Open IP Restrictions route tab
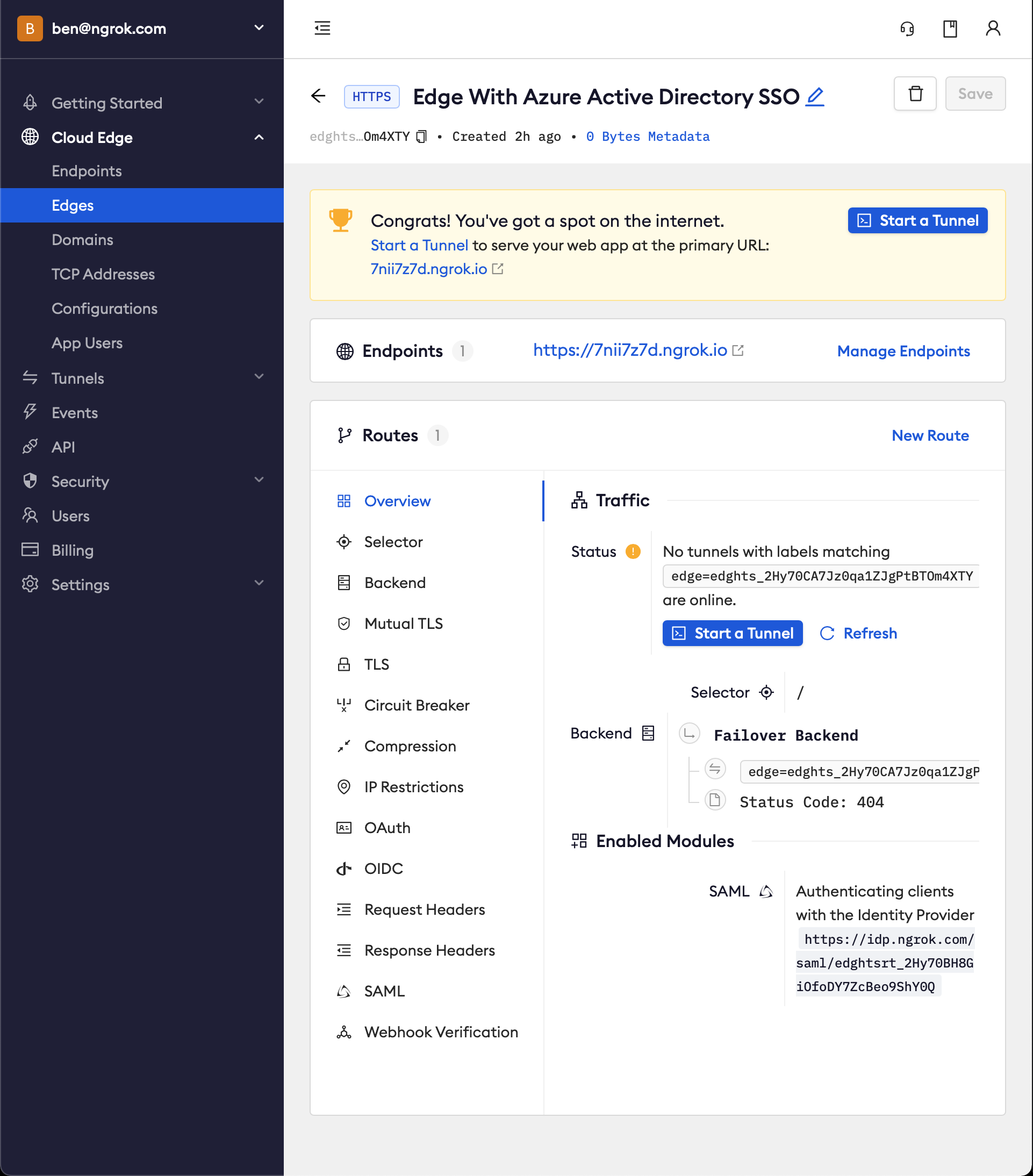 pyautogui.click(x=427, y=787)
